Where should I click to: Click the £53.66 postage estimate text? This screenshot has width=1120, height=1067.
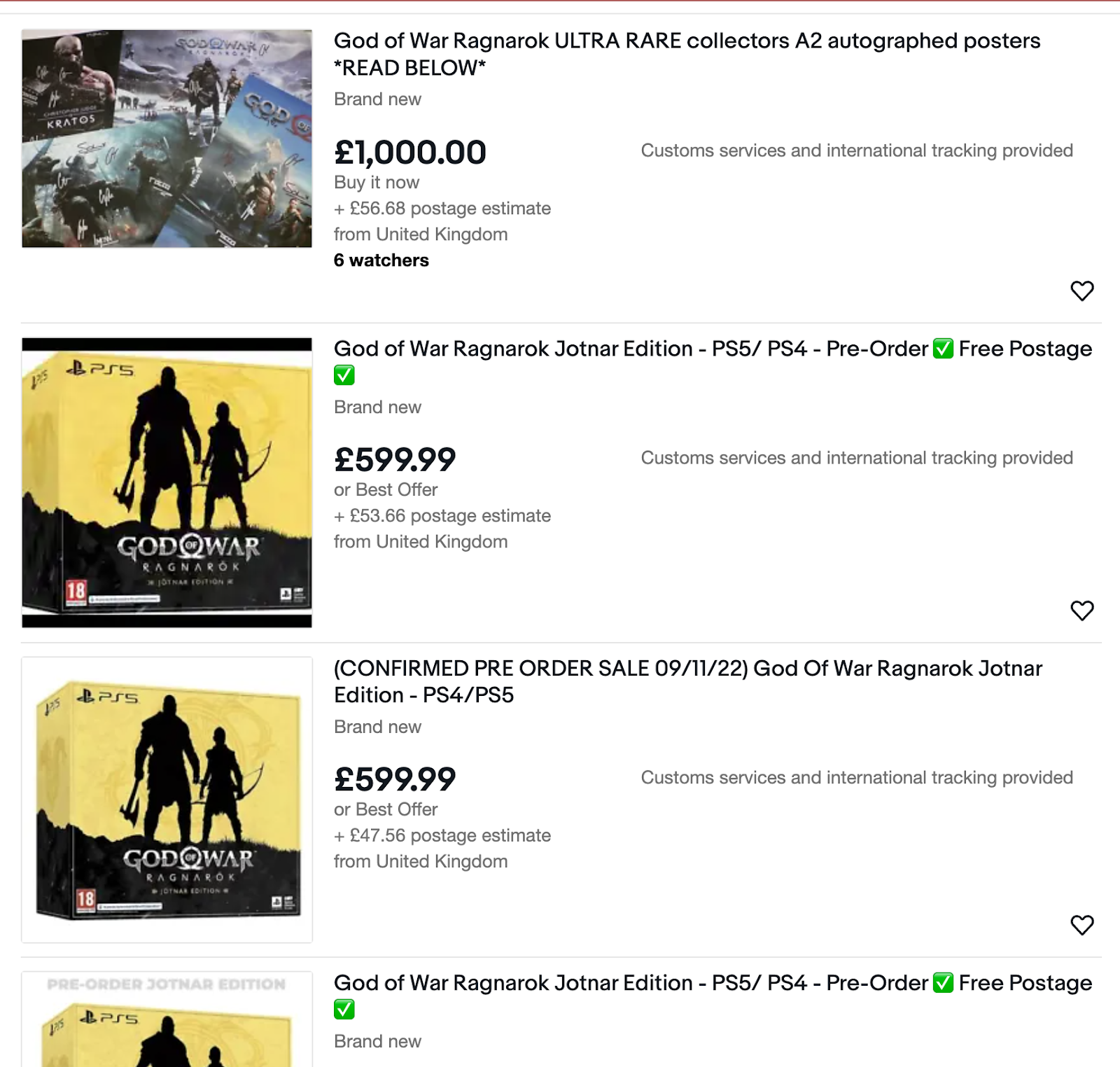(x=442, y=516)
